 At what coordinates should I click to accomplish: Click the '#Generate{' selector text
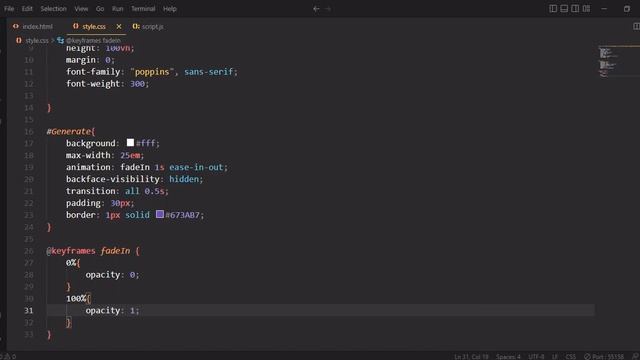click(70, 131)
